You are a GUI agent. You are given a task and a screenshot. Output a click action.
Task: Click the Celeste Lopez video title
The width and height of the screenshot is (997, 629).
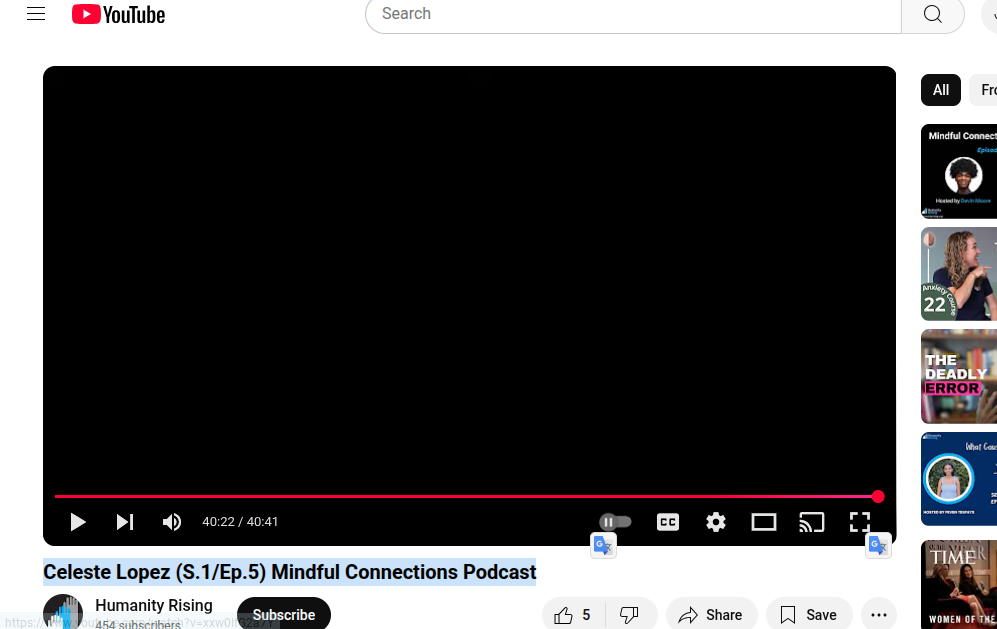(x=289, y=572)
